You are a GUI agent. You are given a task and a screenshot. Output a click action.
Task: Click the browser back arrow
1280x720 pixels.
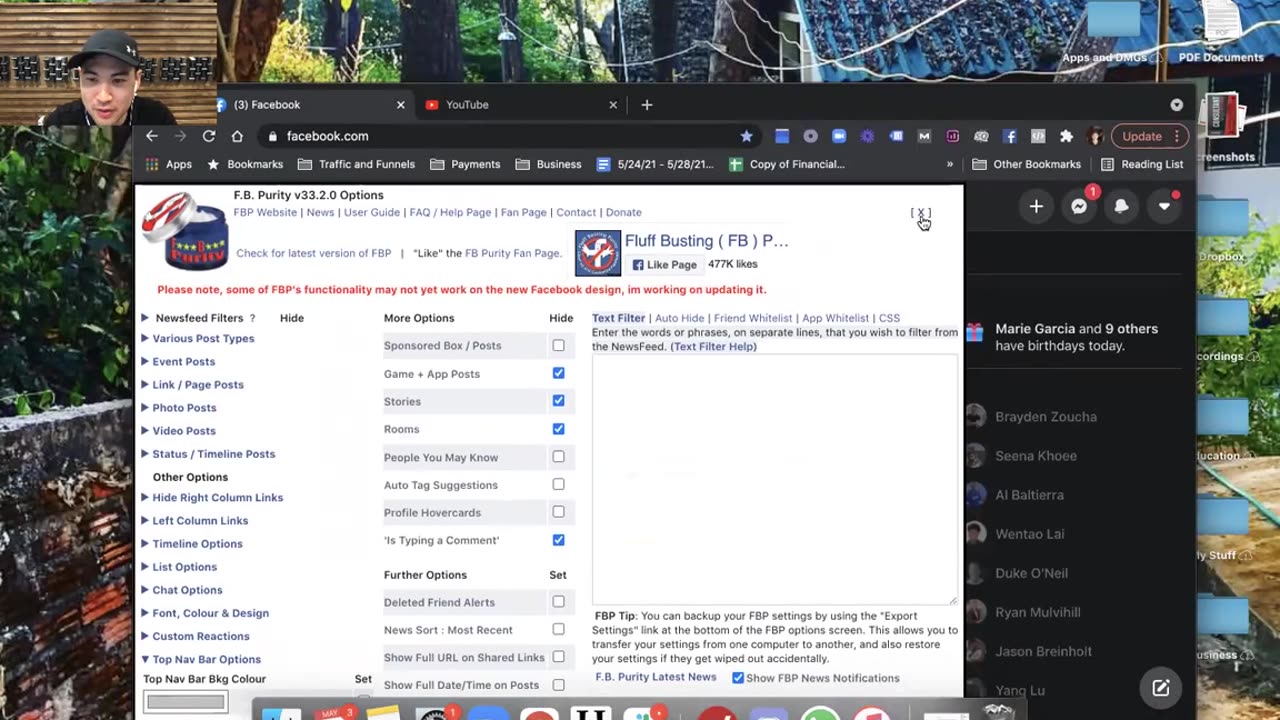[x=152, y=136]
